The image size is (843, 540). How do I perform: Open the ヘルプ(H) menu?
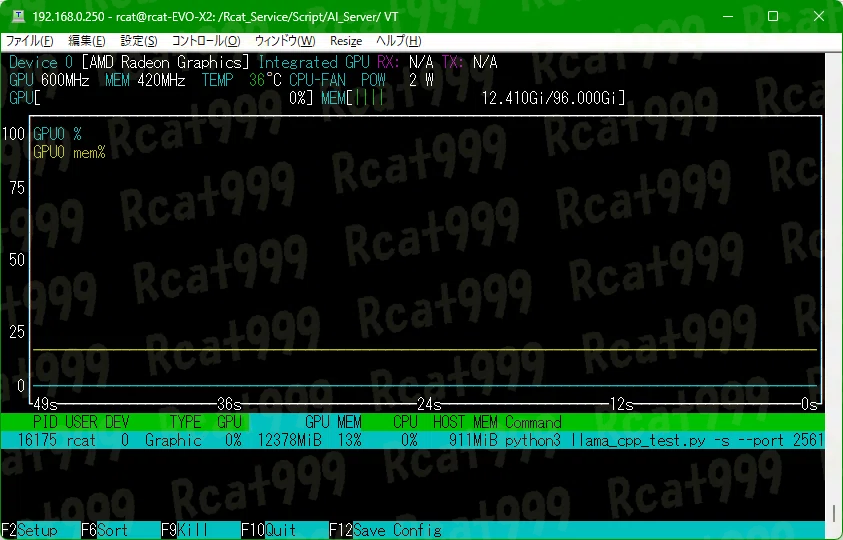[x=398, y=41]
